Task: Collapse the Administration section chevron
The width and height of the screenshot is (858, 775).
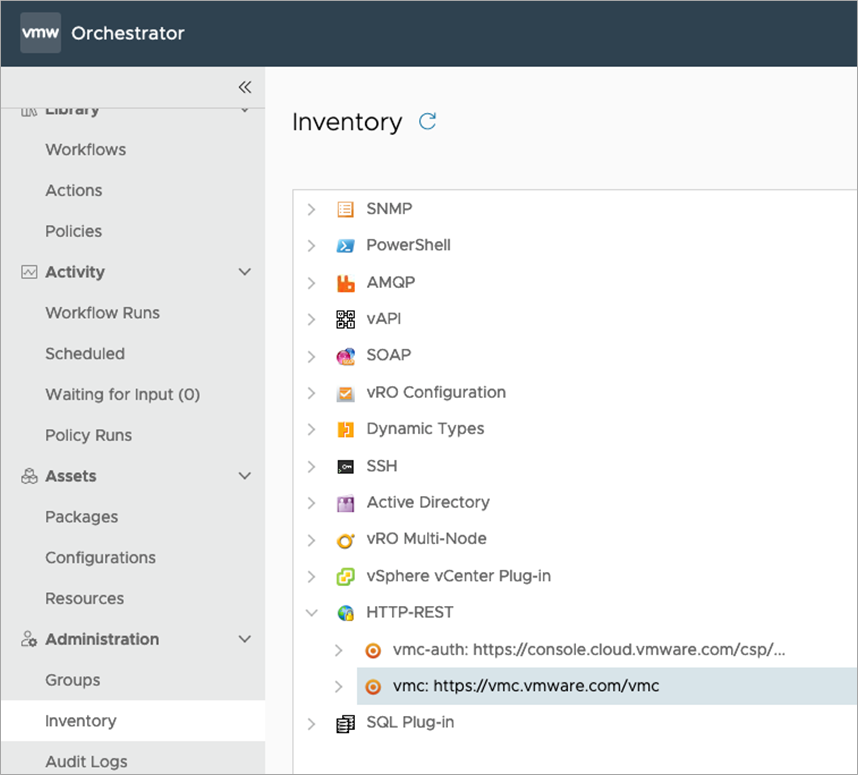Action: tap(245, 639)
